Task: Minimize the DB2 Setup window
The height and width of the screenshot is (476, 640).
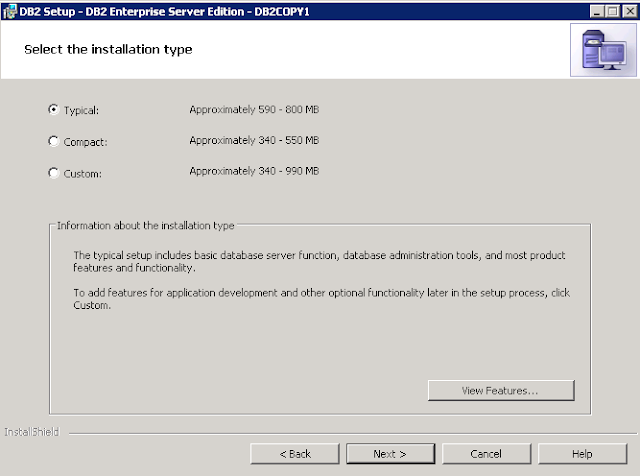Action: [597, 11]
